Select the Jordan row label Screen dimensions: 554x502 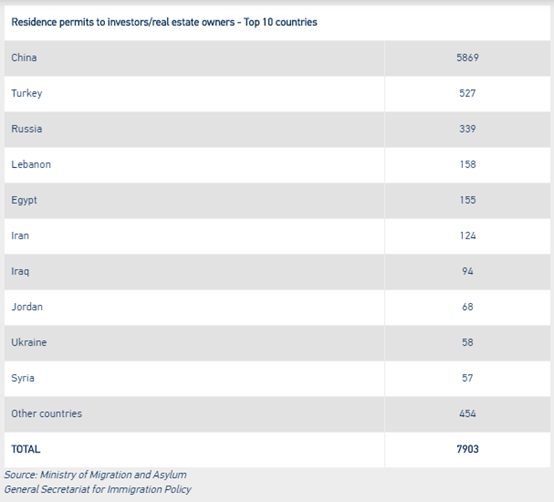(x=27, y=307)
